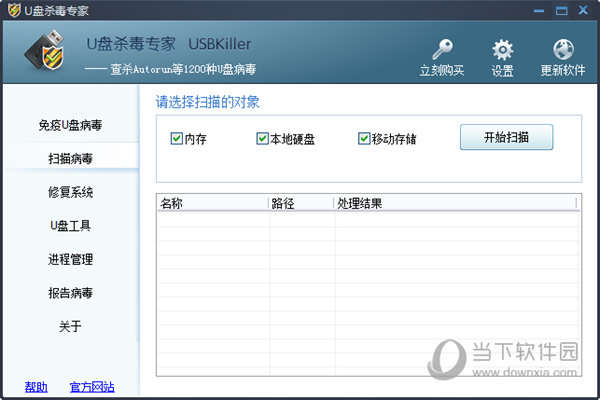600x400 pixels.
Task: Select 扫描病毒 in the sidebar
Action: point(70,158)
